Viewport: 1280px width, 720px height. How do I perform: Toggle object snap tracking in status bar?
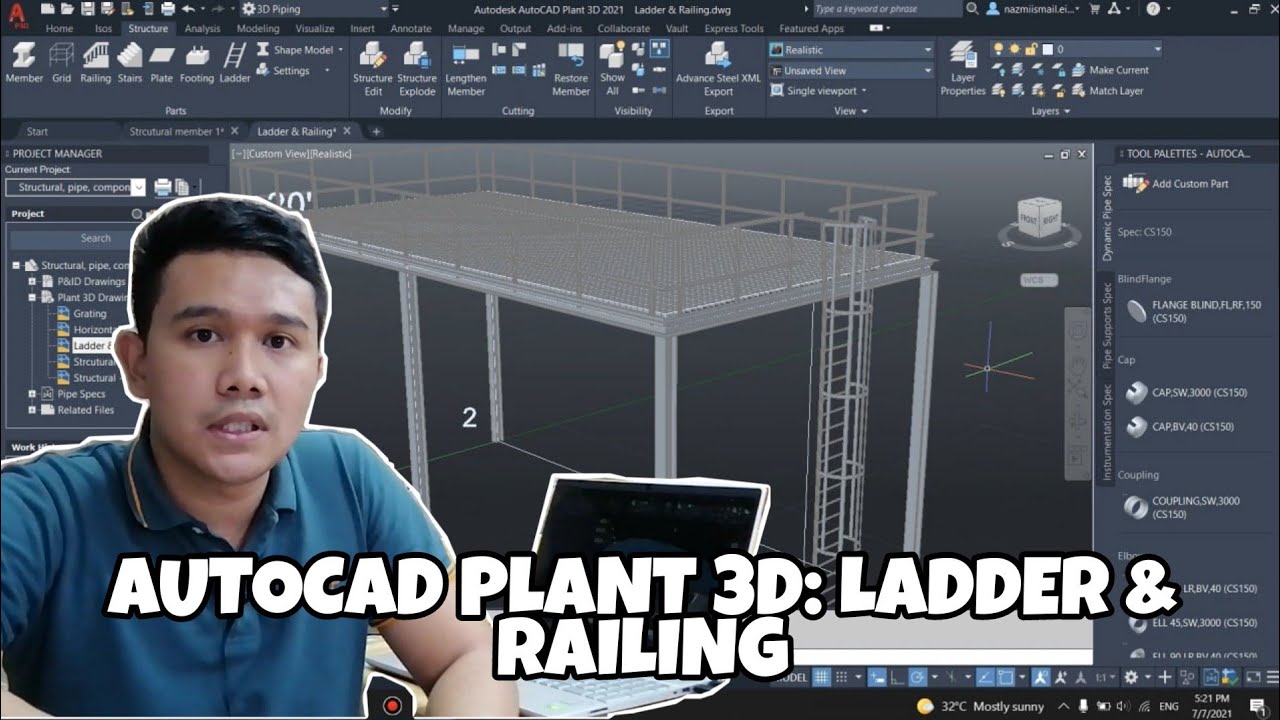click(x=986, y=677)
